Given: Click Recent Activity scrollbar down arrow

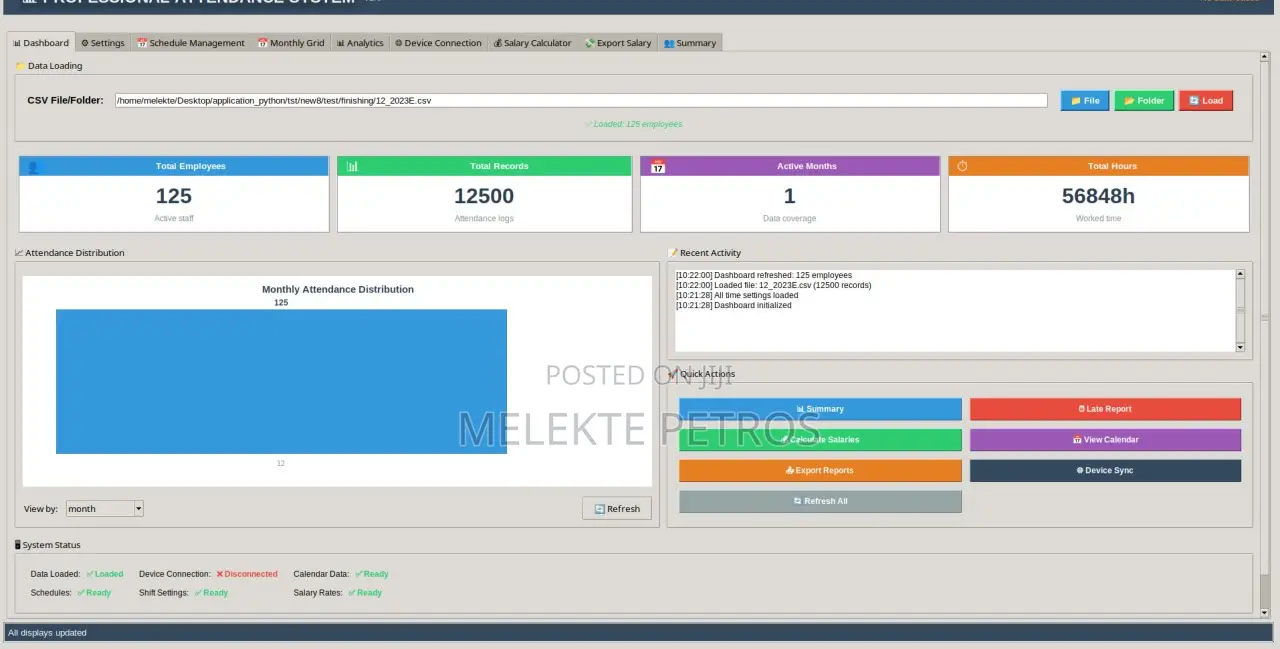Looking at the screenshot, I should click(1240, 347).
